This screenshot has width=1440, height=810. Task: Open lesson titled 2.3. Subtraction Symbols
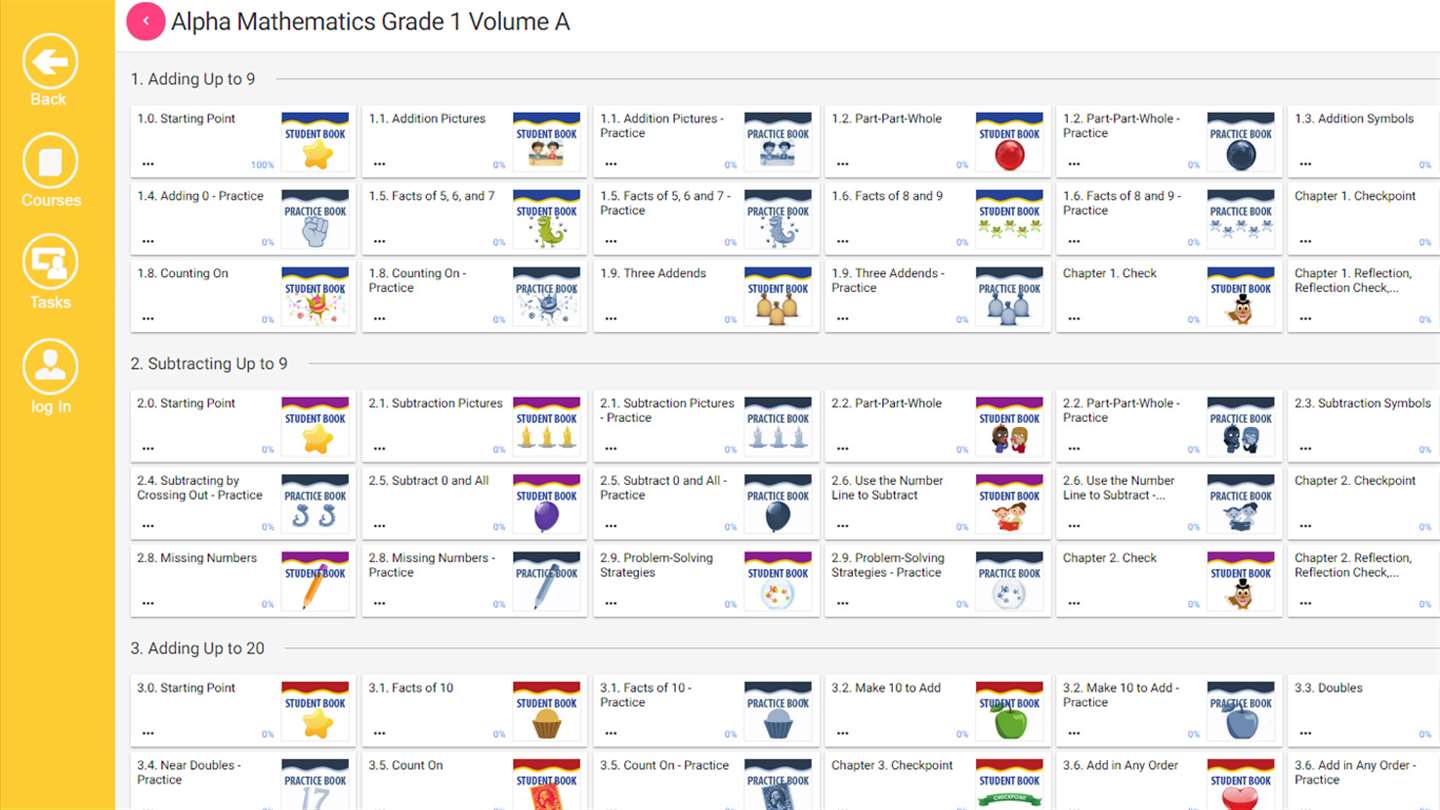[x=1362, y=403]
